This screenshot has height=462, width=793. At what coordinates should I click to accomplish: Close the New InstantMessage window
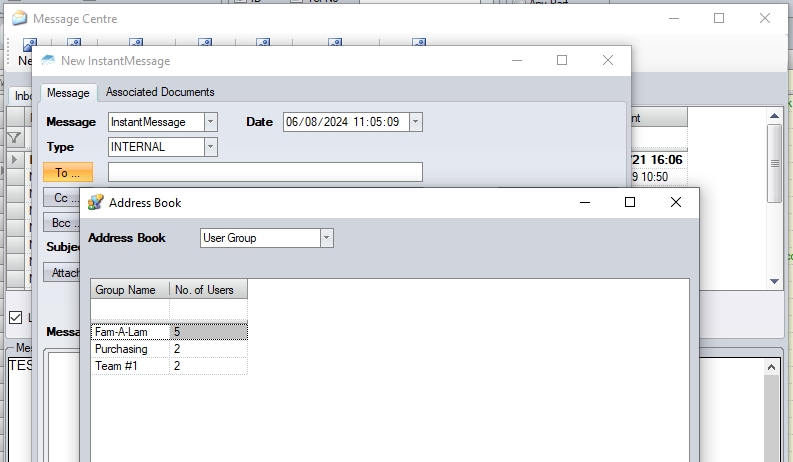(608, 60)
